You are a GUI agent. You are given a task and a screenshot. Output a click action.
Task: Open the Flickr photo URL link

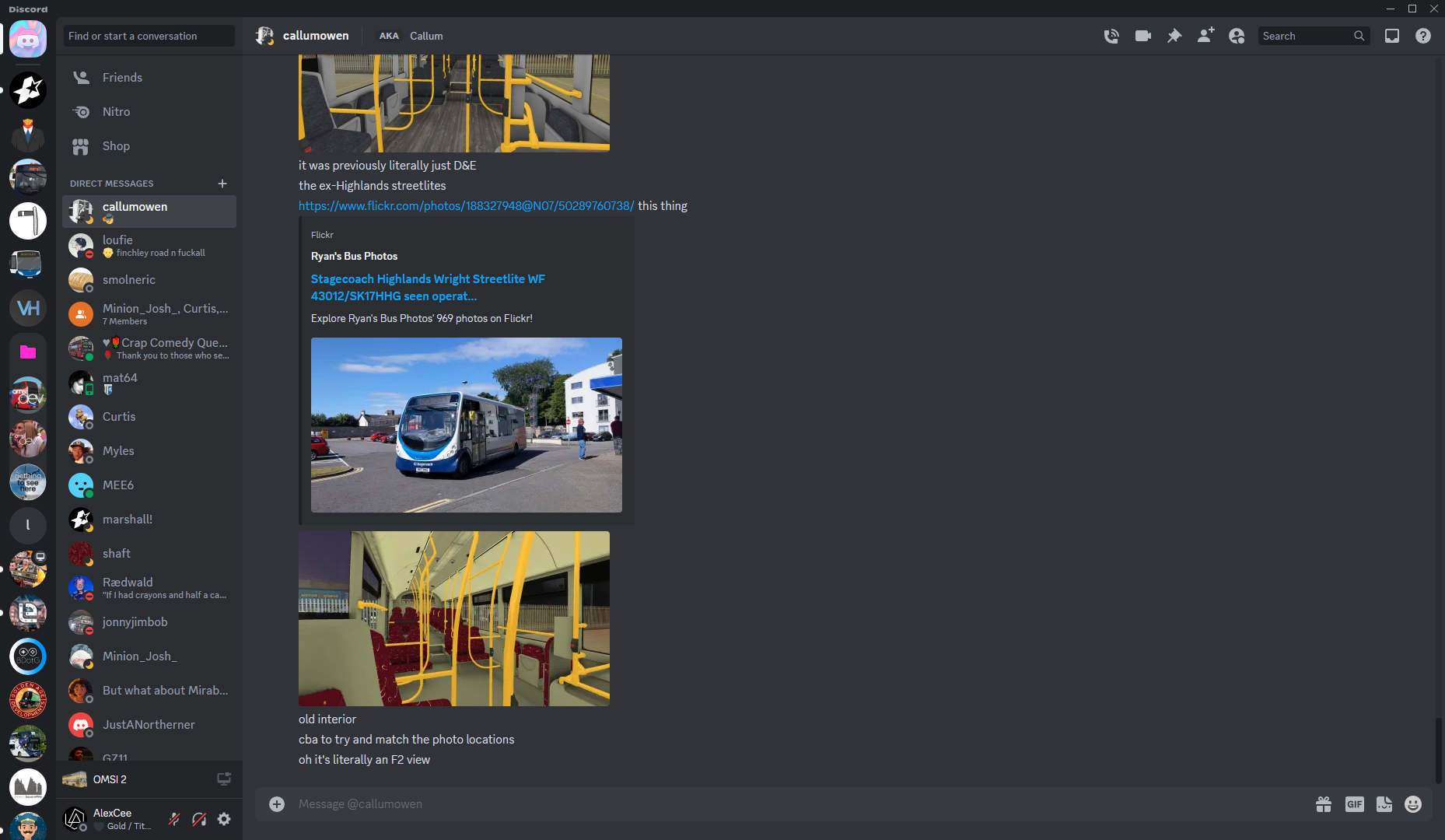466,206
